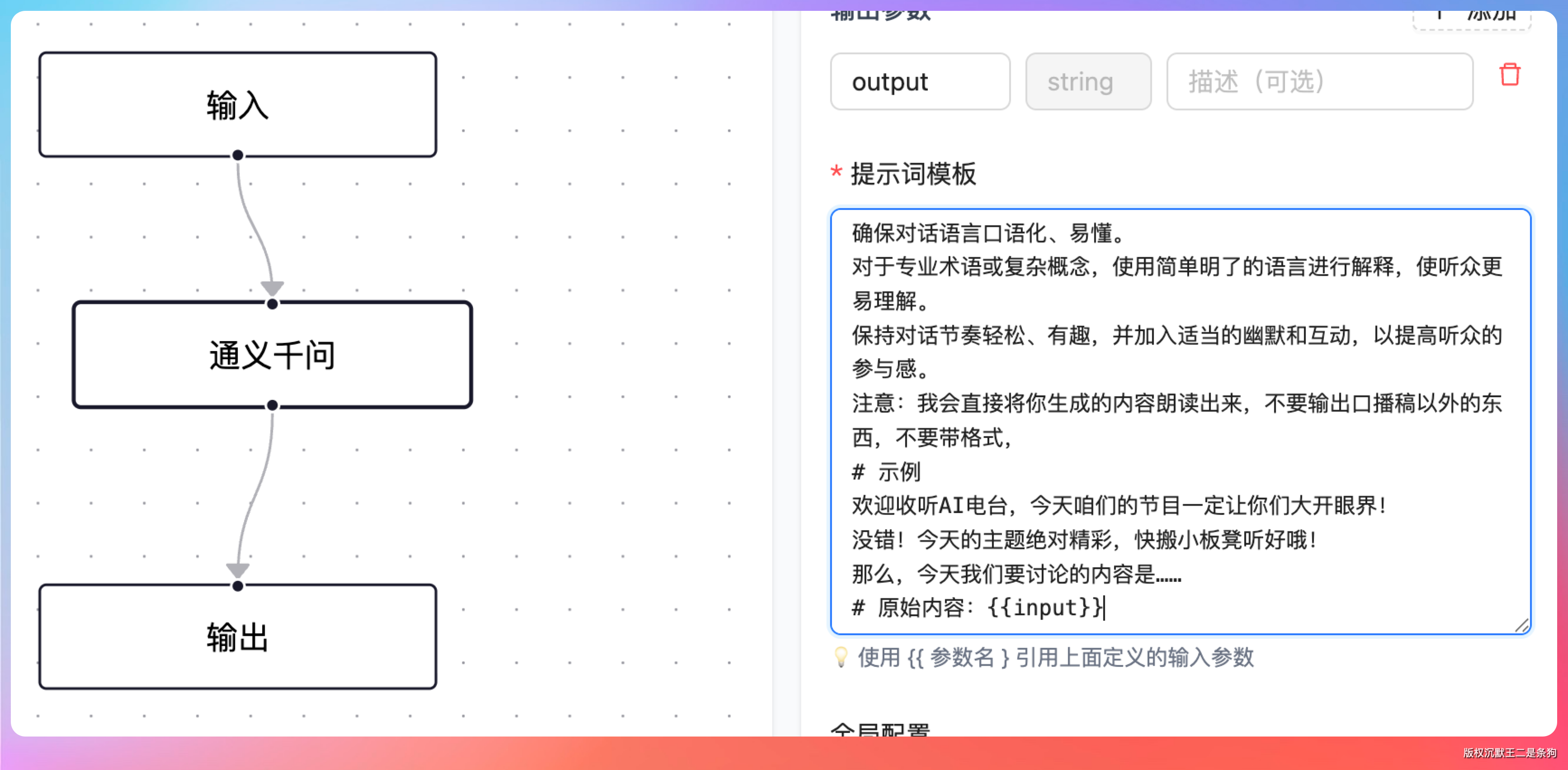
Task: Click the lightbulb hint icon
Action: pos(841,657)
